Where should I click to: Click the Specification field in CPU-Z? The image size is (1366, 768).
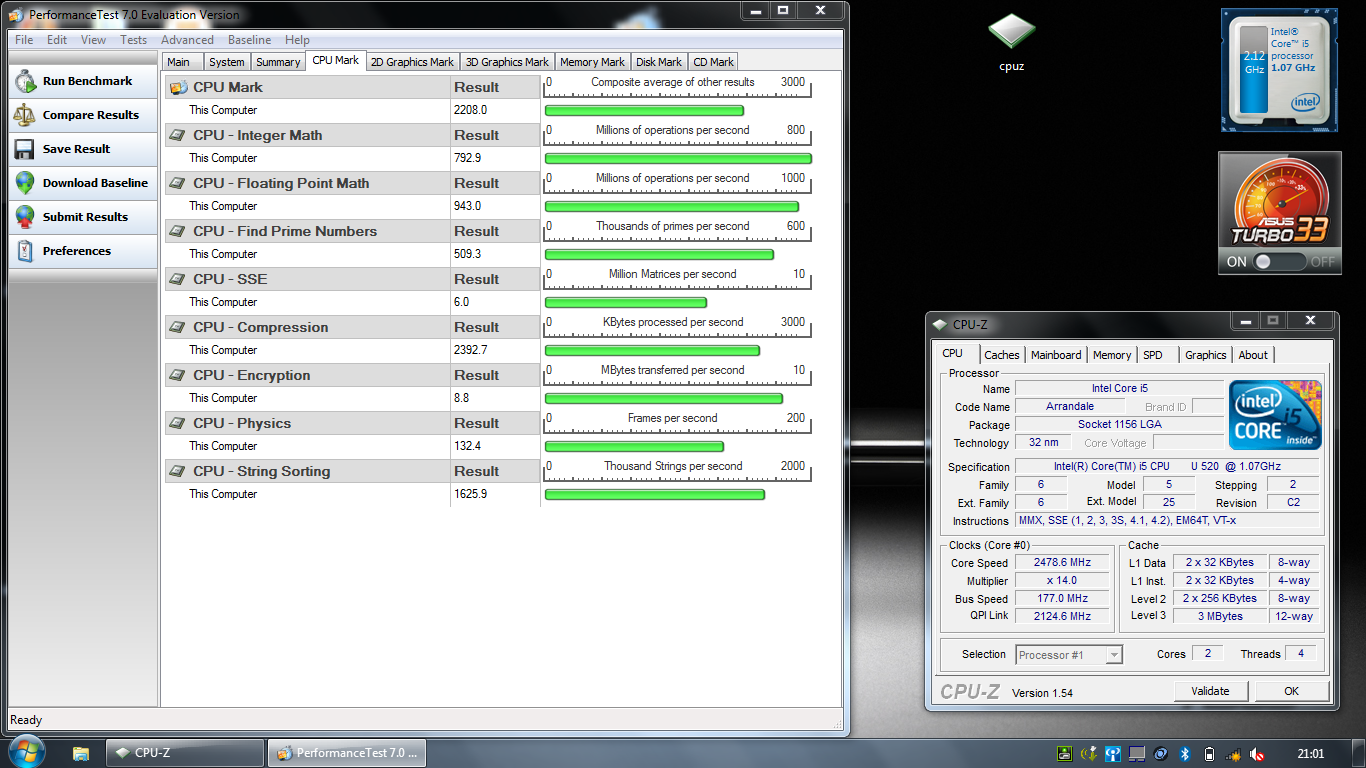point(1168,467)
